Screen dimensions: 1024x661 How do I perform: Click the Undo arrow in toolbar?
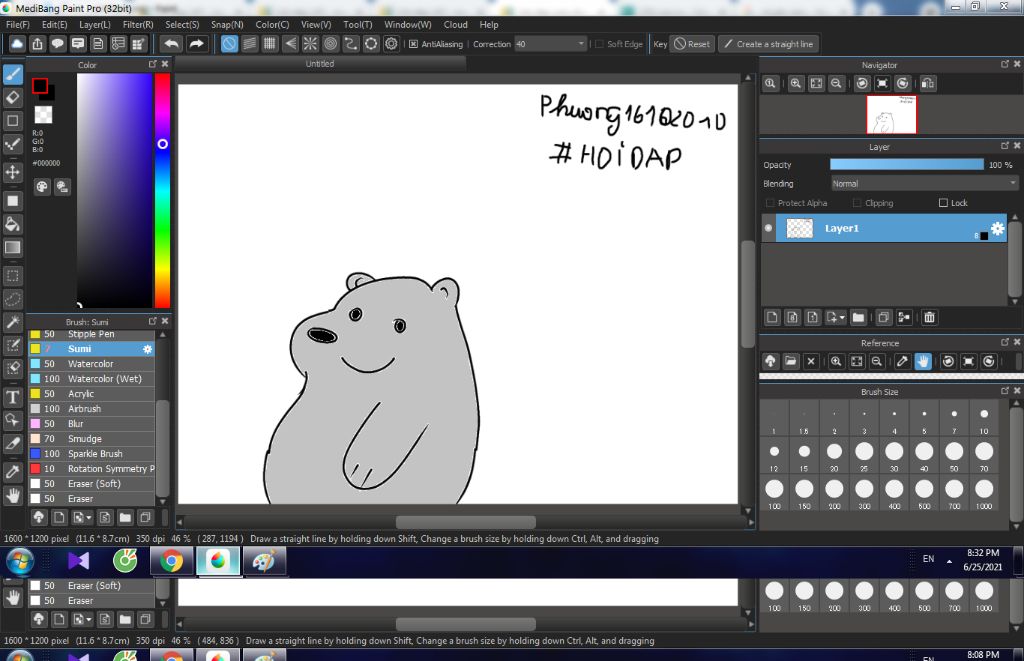tap(172, 44)
